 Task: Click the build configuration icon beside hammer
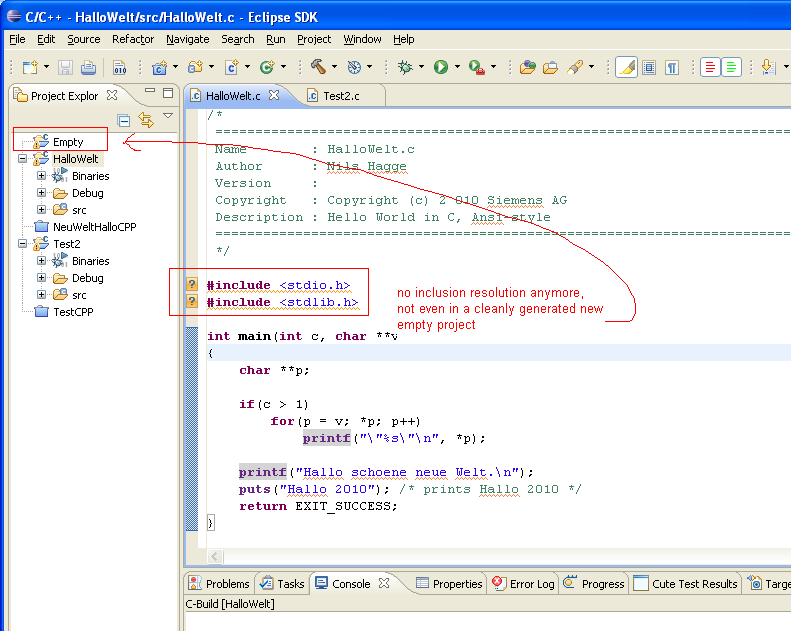tap(355, 67)
